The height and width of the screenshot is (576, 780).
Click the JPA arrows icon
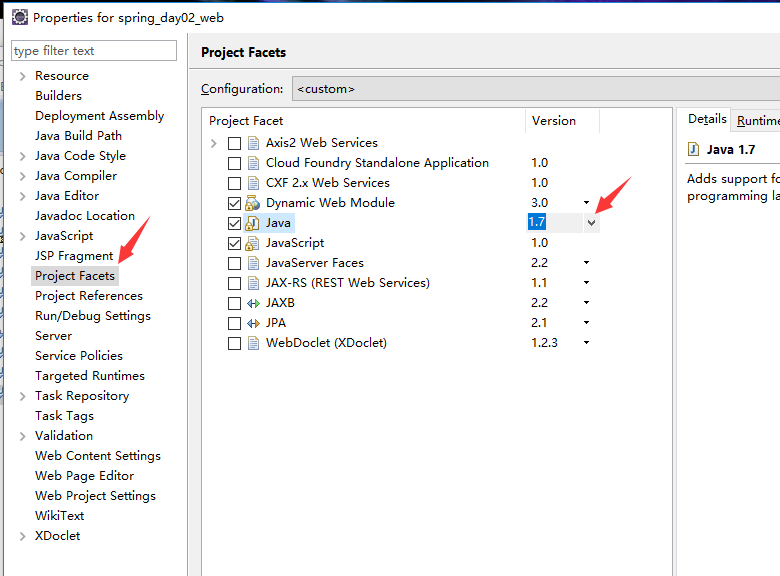coord(253,323)
